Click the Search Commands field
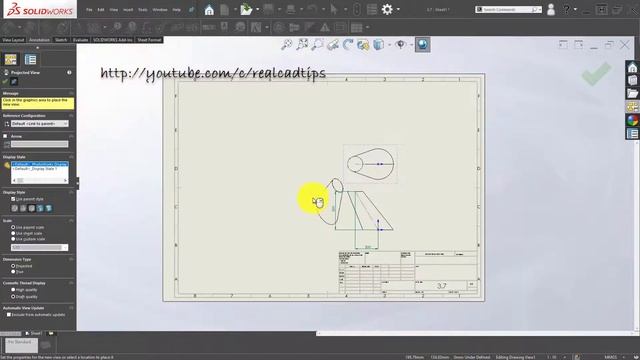This screenshot has width=640, height=360. (509, 9)
